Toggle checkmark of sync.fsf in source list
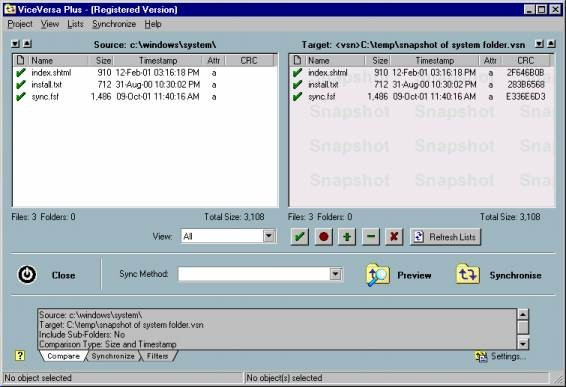 pos(21,96)
